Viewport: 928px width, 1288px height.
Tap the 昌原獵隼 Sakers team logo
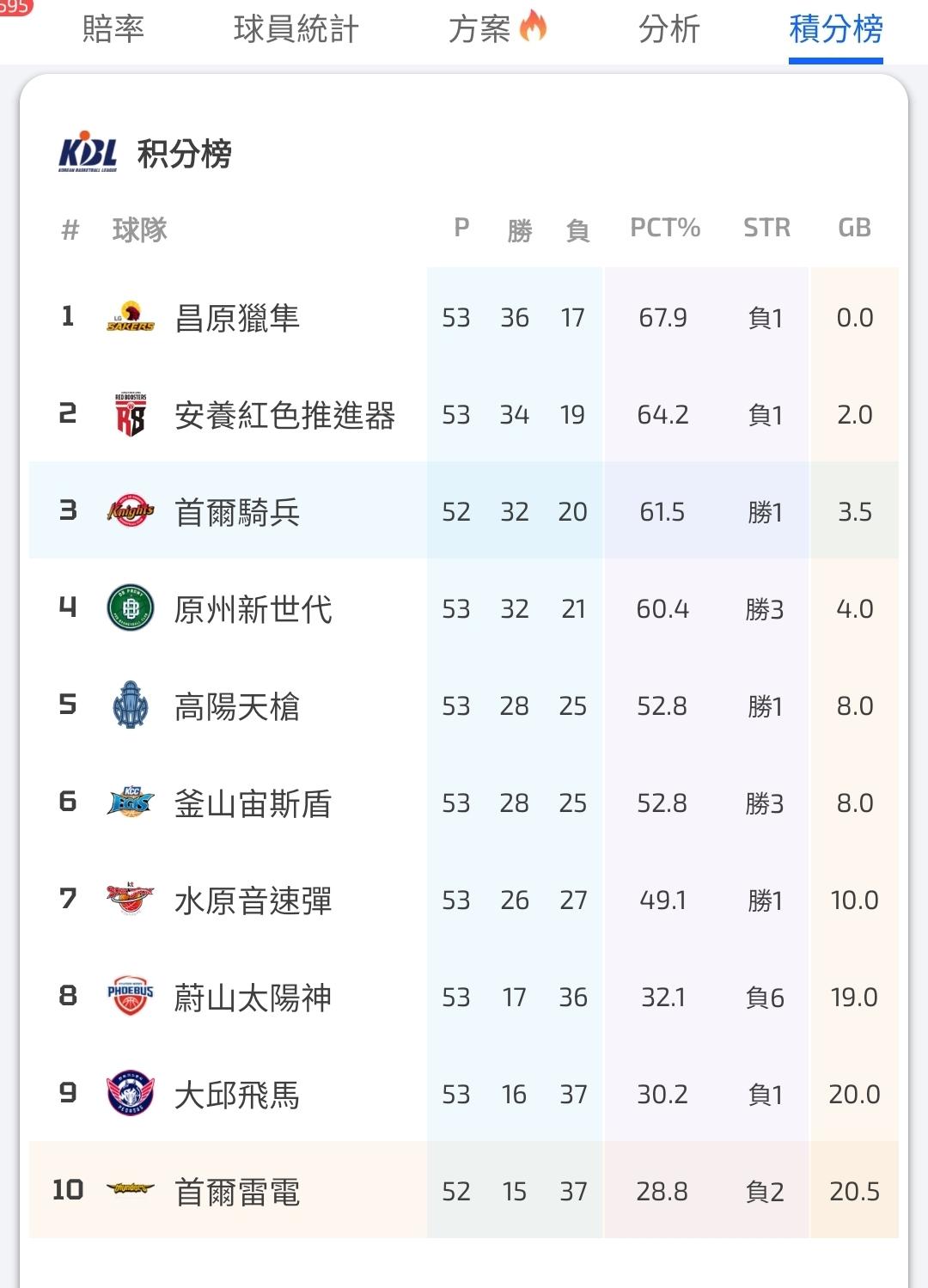point(131,318)
